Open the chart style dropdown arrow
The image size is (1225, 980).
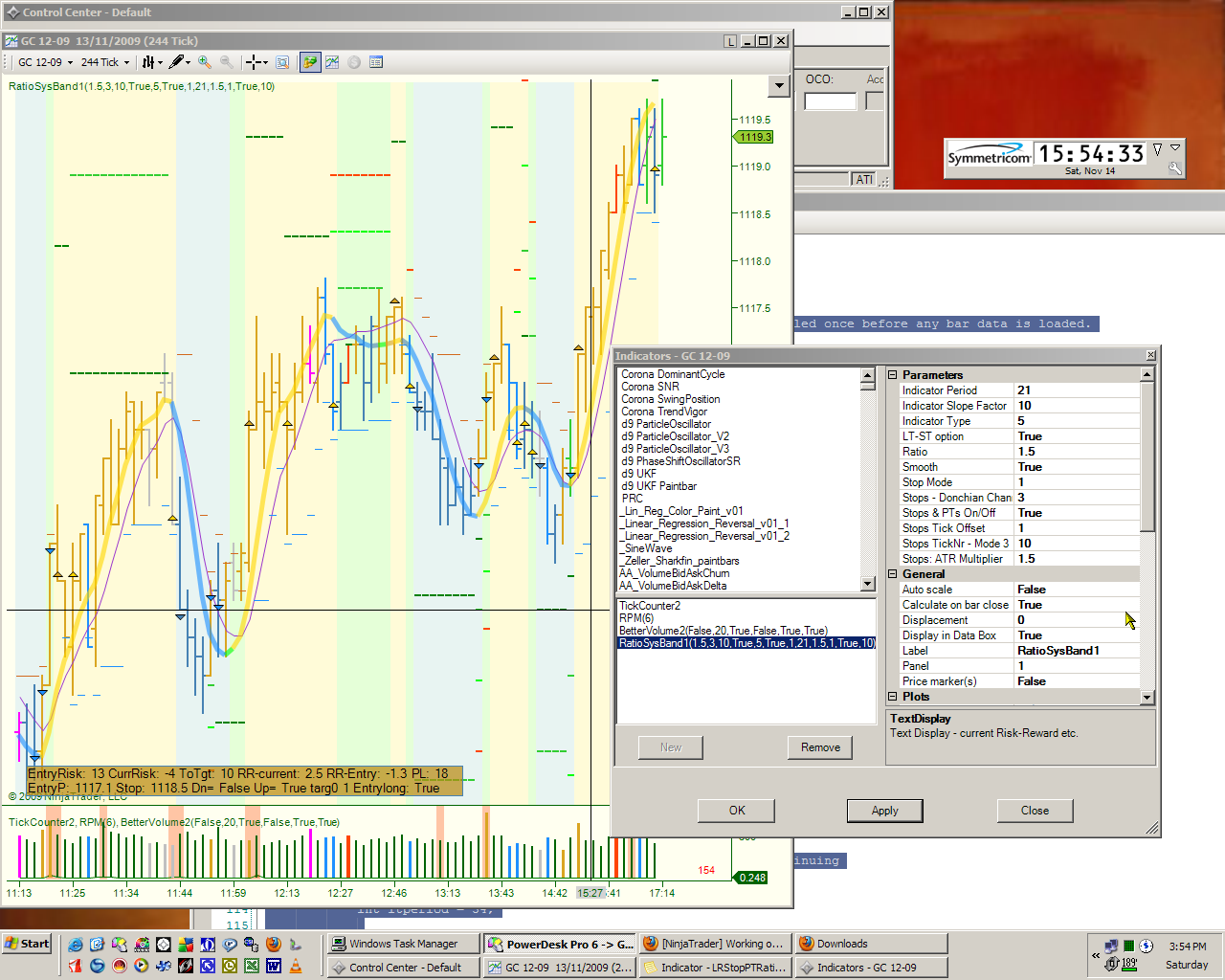(160, 63)
